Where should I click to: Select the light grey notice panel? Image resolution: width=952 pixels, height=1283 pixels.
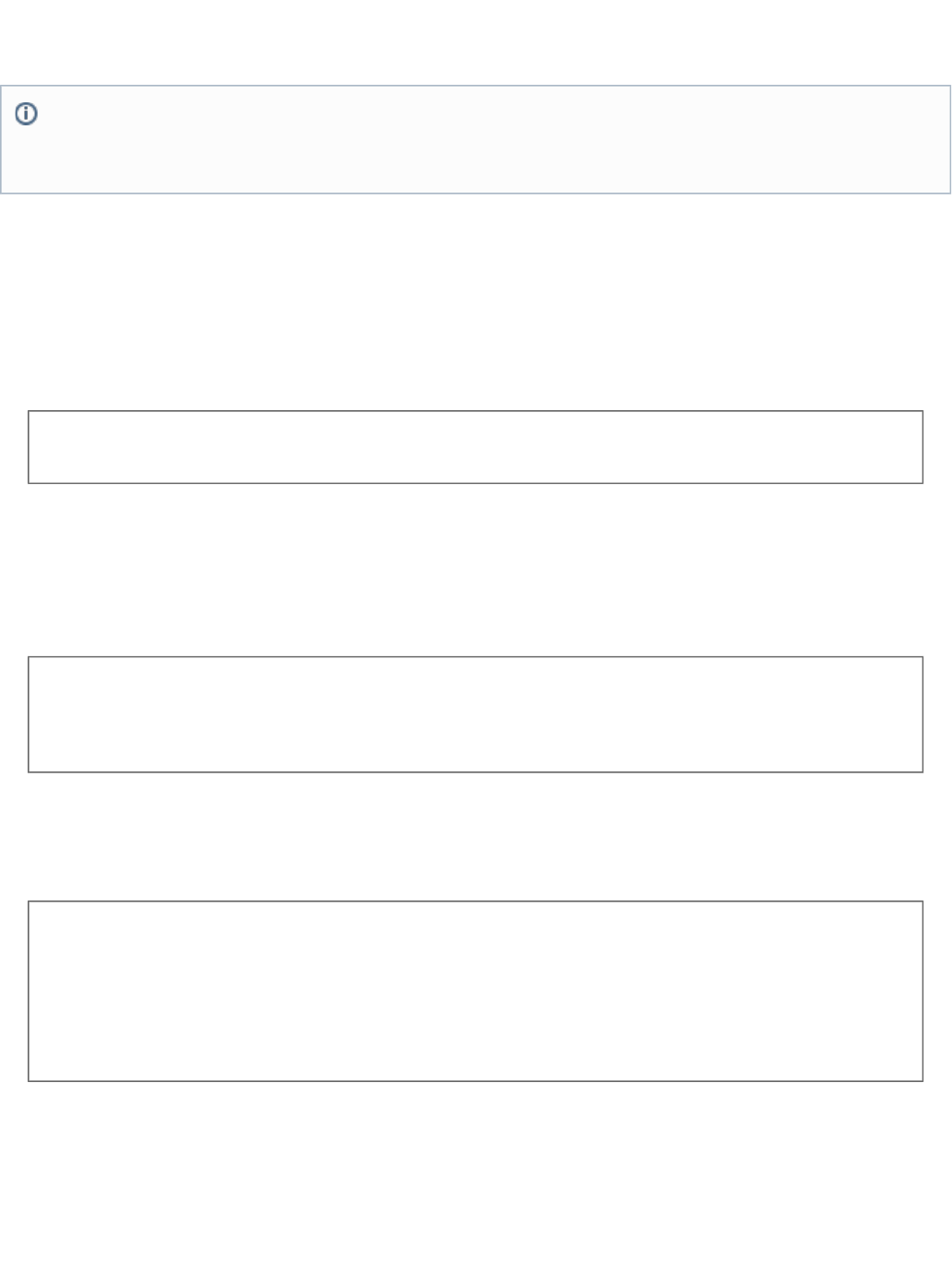476,140
